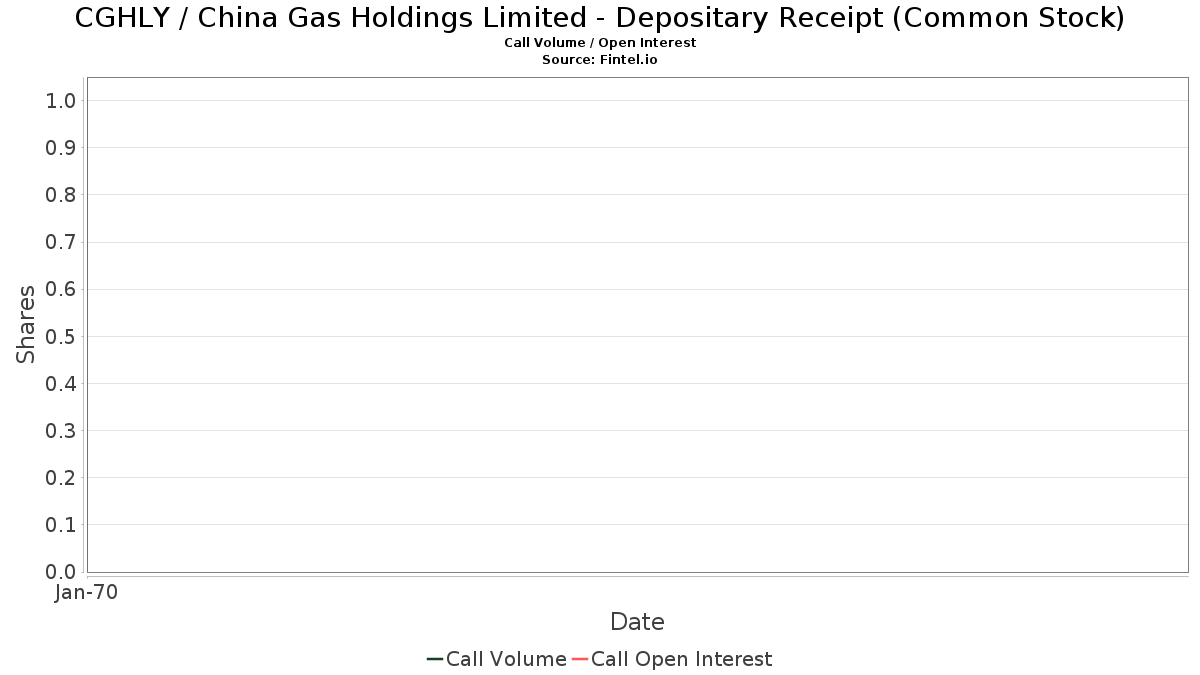The width and height of the screenshot is (1200, 675).
Task: Click the 0.8 y-axis tick label
Action: [61, 195]
